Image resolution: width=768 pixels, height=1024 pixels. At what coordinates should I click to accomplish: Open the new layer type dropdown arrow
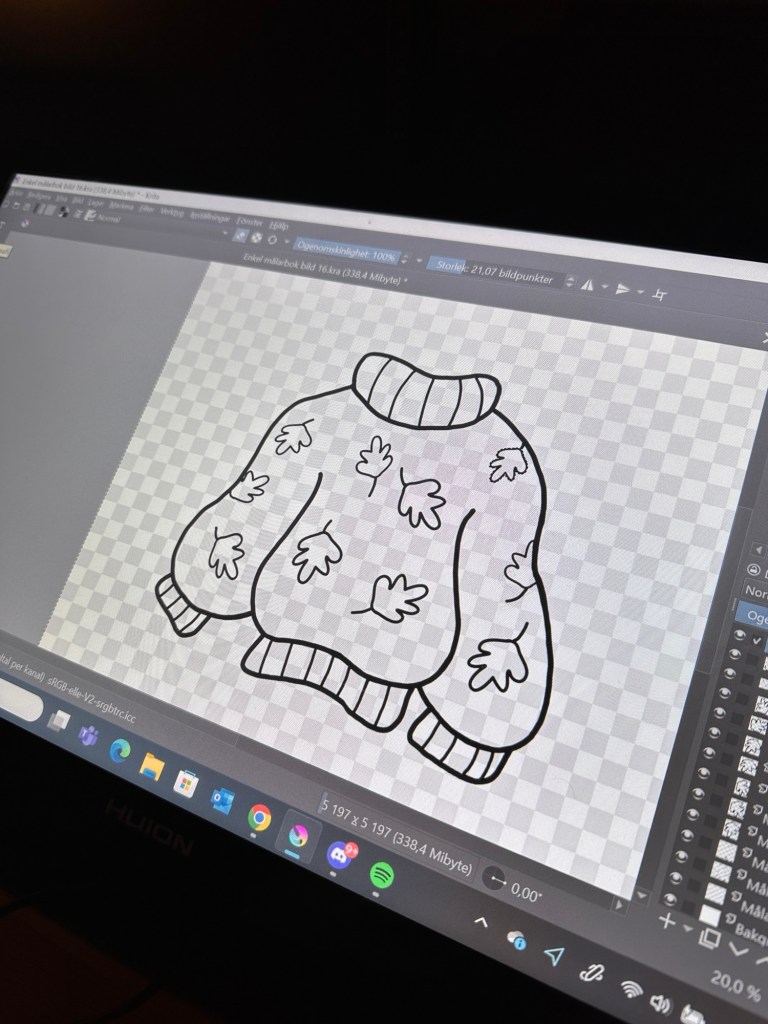click(x=688, y=928)
